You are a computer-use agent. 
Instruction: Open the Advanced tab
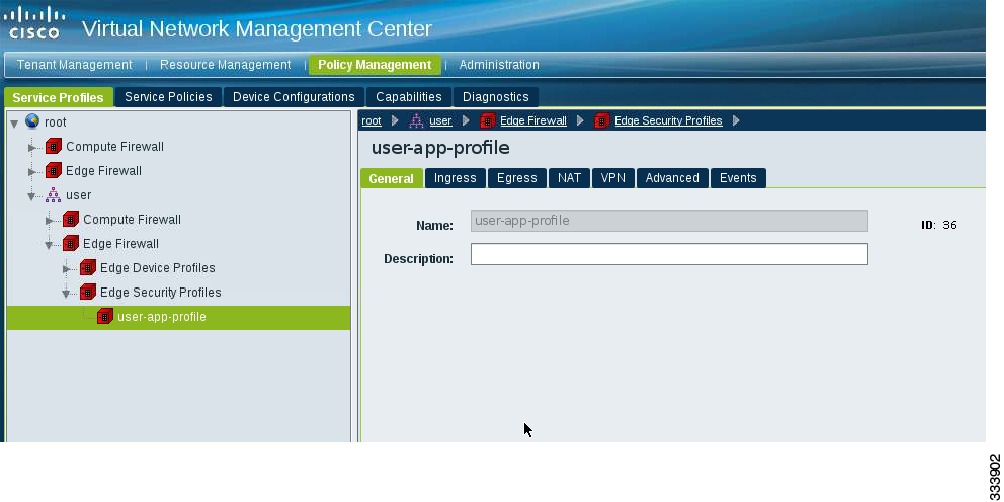(x=672, y=178)
